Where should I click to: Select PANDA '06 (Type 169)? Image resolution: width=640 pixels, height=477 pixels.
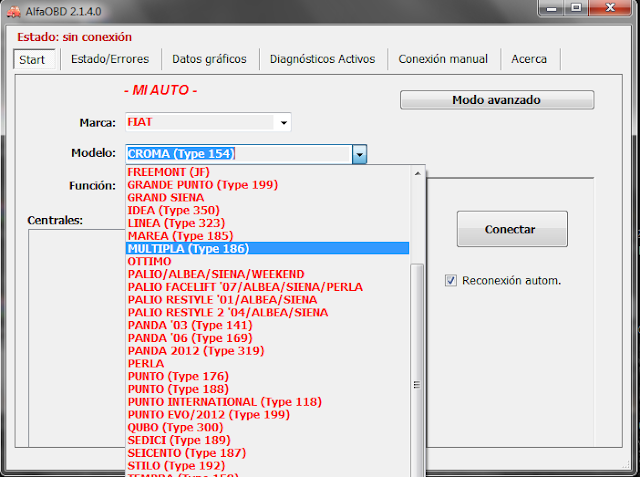(267, 338)
